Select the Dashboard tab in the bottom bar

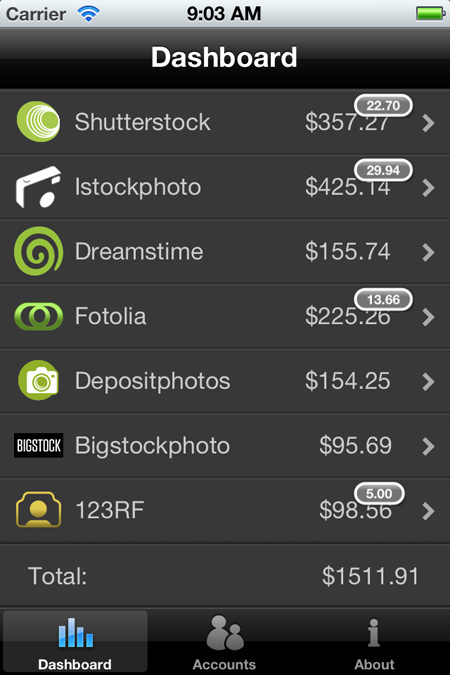click(75, 642)
